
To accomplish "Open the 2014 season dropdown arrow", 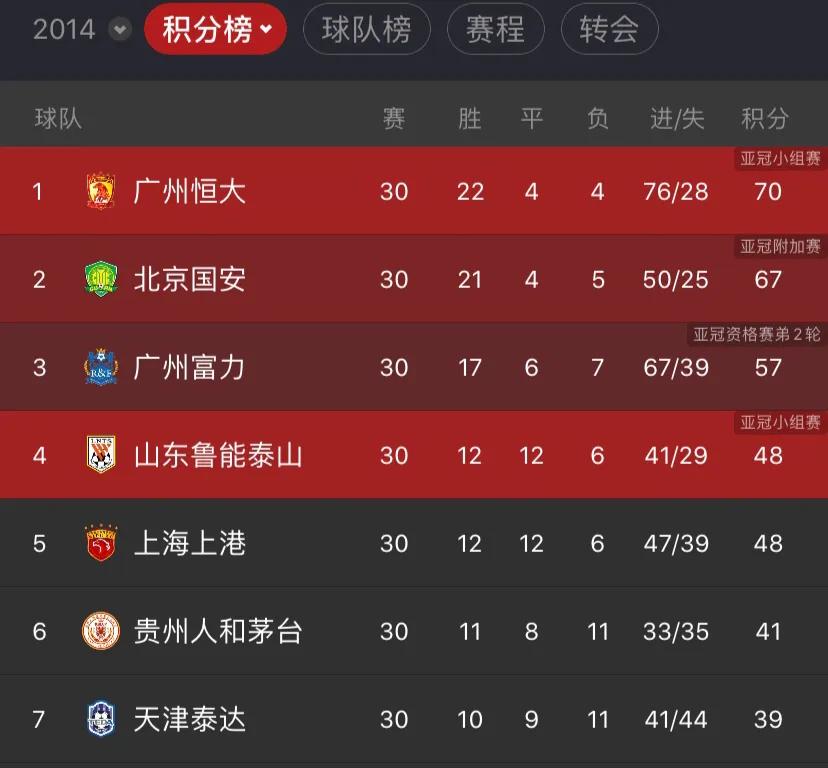I will 120,29.
